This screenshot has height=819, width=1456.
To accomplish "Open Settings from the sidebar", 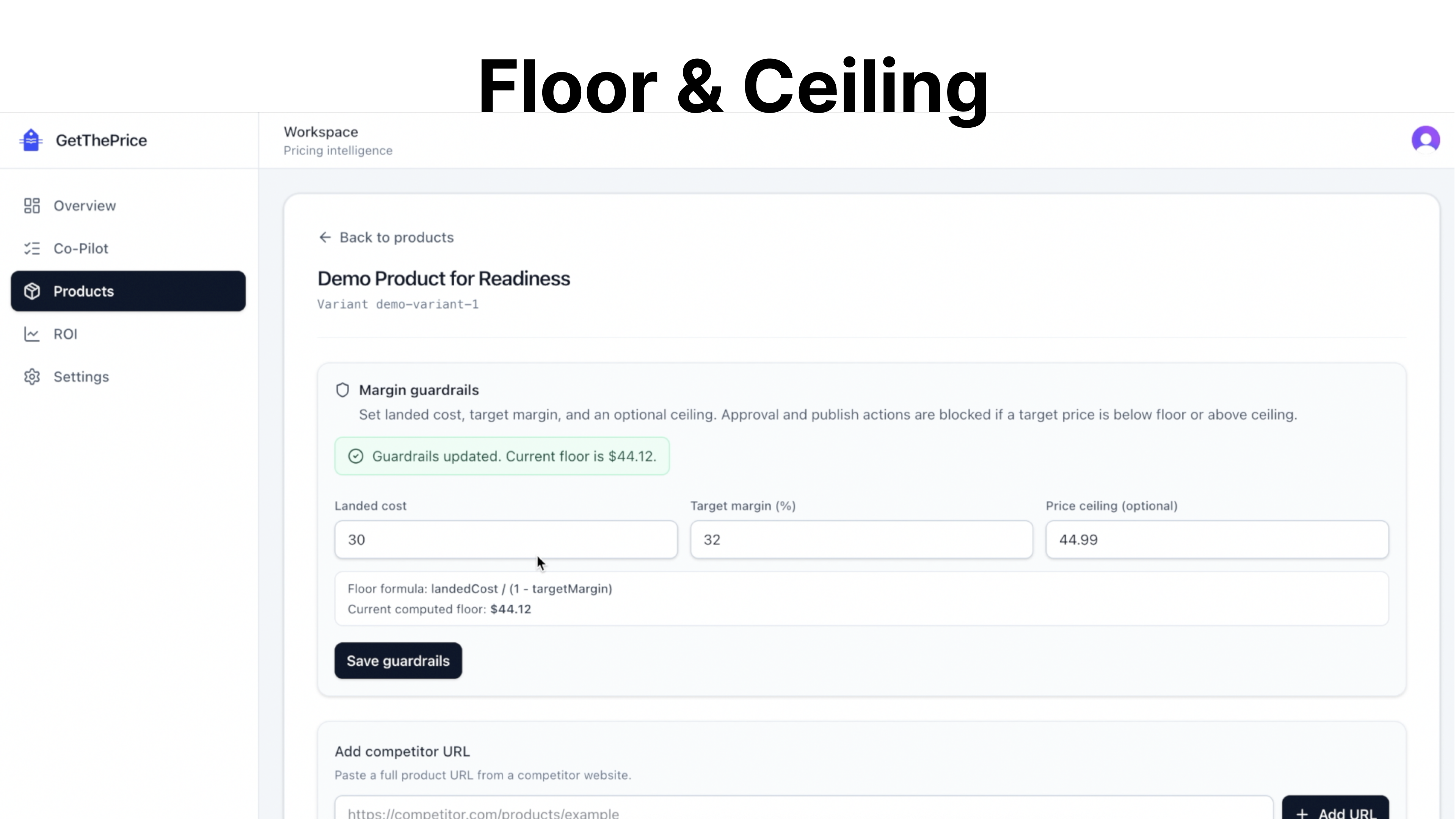I will [x=82, y=377].
